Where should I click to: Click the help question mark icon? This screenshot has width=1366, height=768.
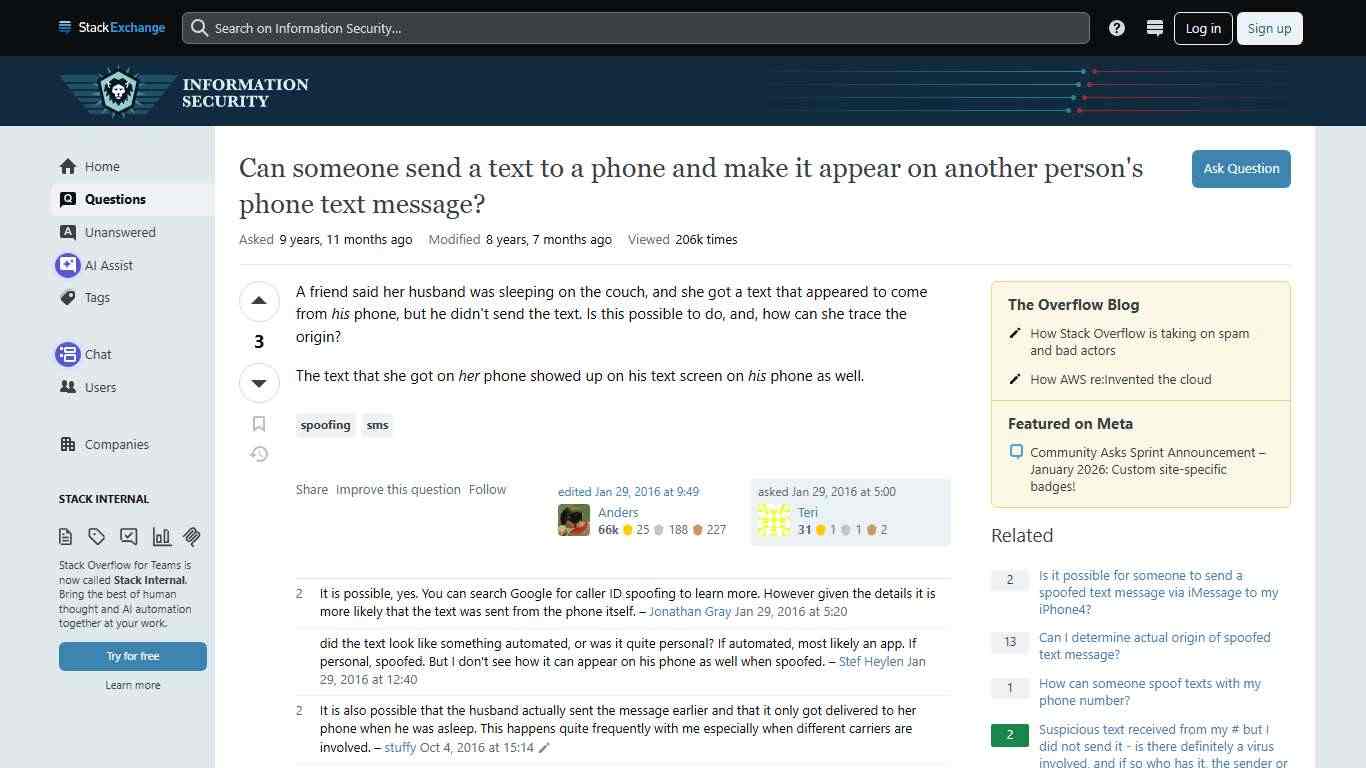(x=1117, y=28)
